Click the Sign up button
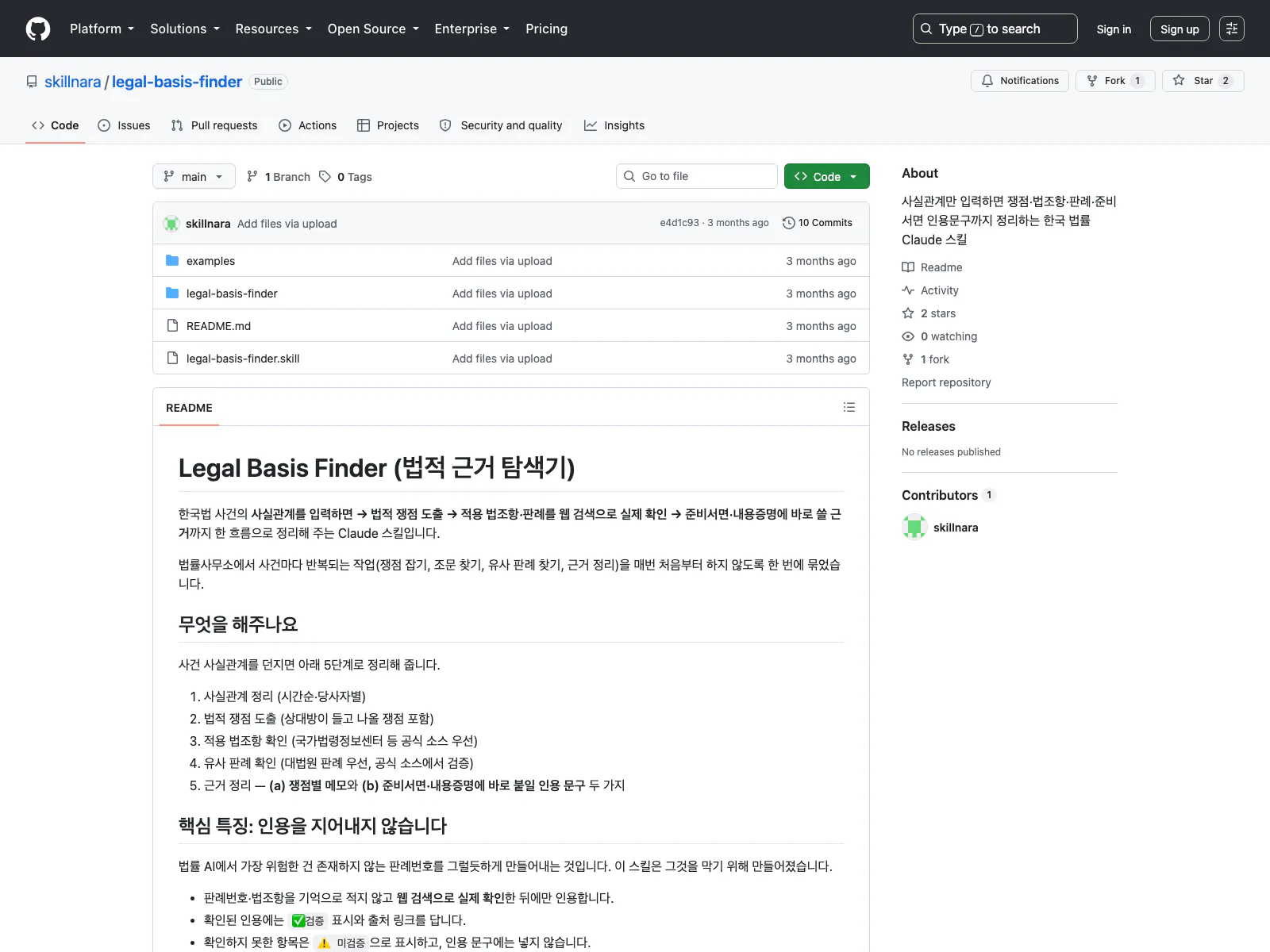This screenshot has width=1270, height=952. pos(1180,29)
